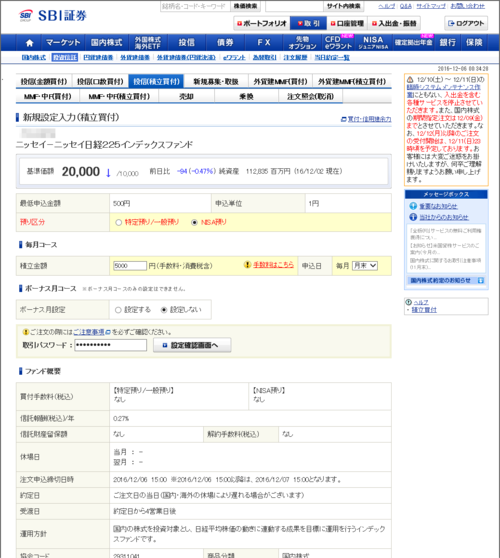Open the 外国株式 海外ETF navigation menu
The width and height of the screenshot is (500, 558).
coord(148,43)
